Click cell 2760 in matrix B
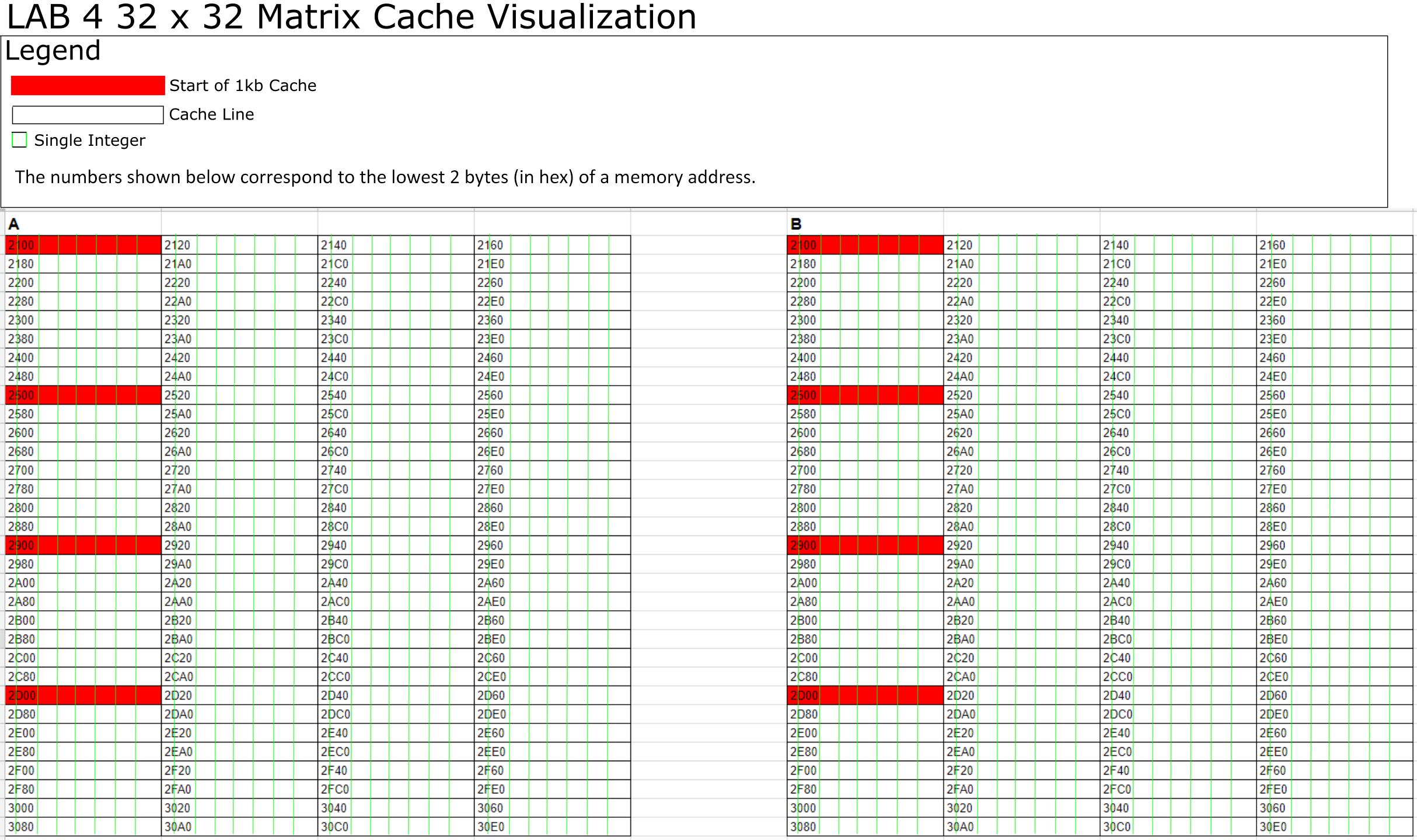The height and width of the screenshot is (840, 1417). (x=1334, y=470)
